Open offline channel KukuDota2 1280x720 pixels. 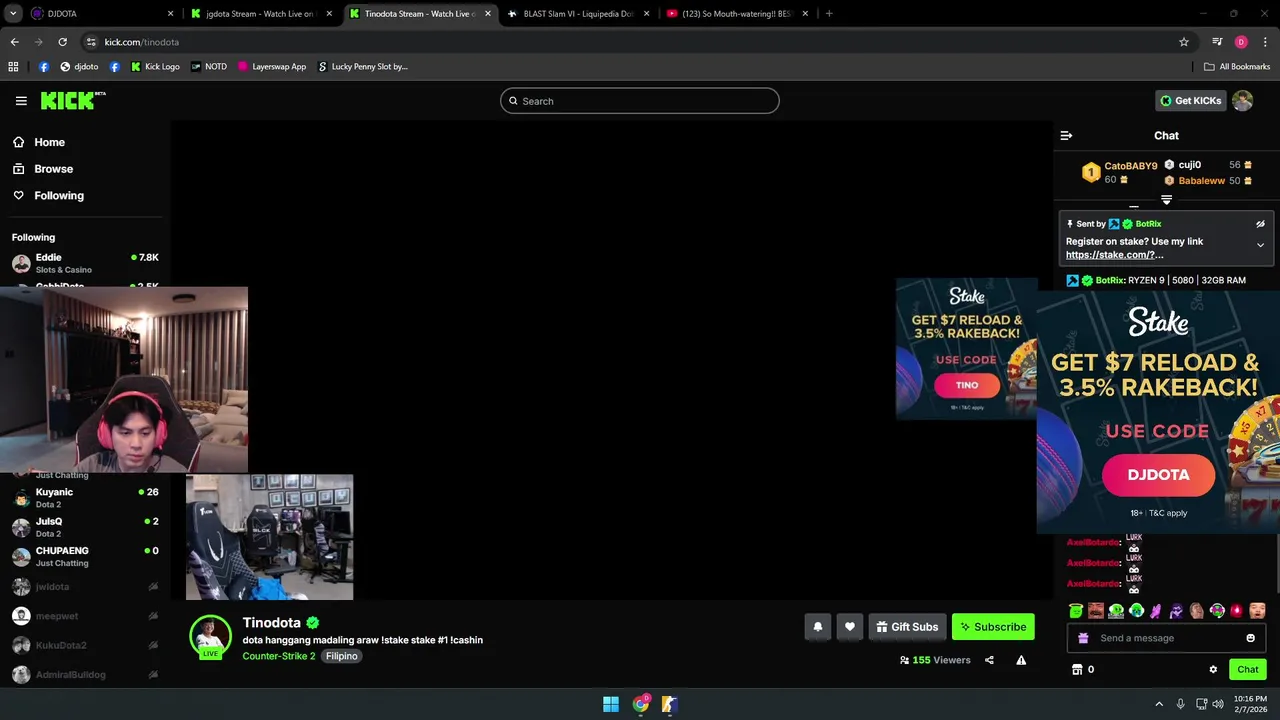[x=85, y=645]
